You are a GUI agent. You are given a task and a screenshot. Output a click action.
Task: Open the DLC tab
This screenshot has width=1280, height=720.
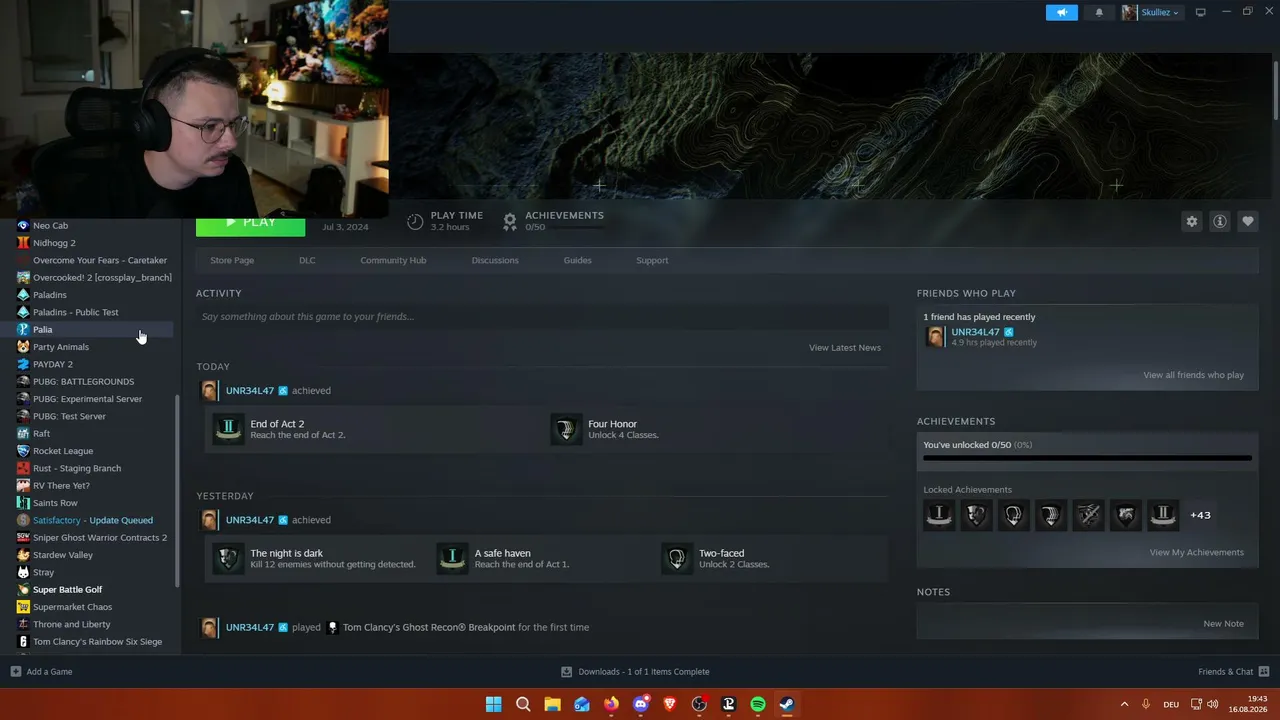307,260
